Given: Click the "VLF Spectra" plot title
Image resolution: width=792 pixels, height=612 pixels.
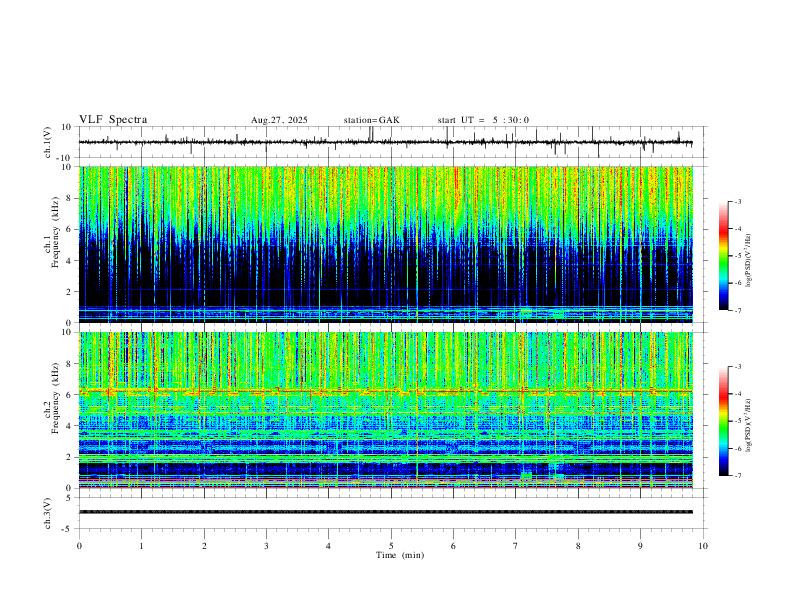Looking at the screenshot, I should [x=113, y=120].
